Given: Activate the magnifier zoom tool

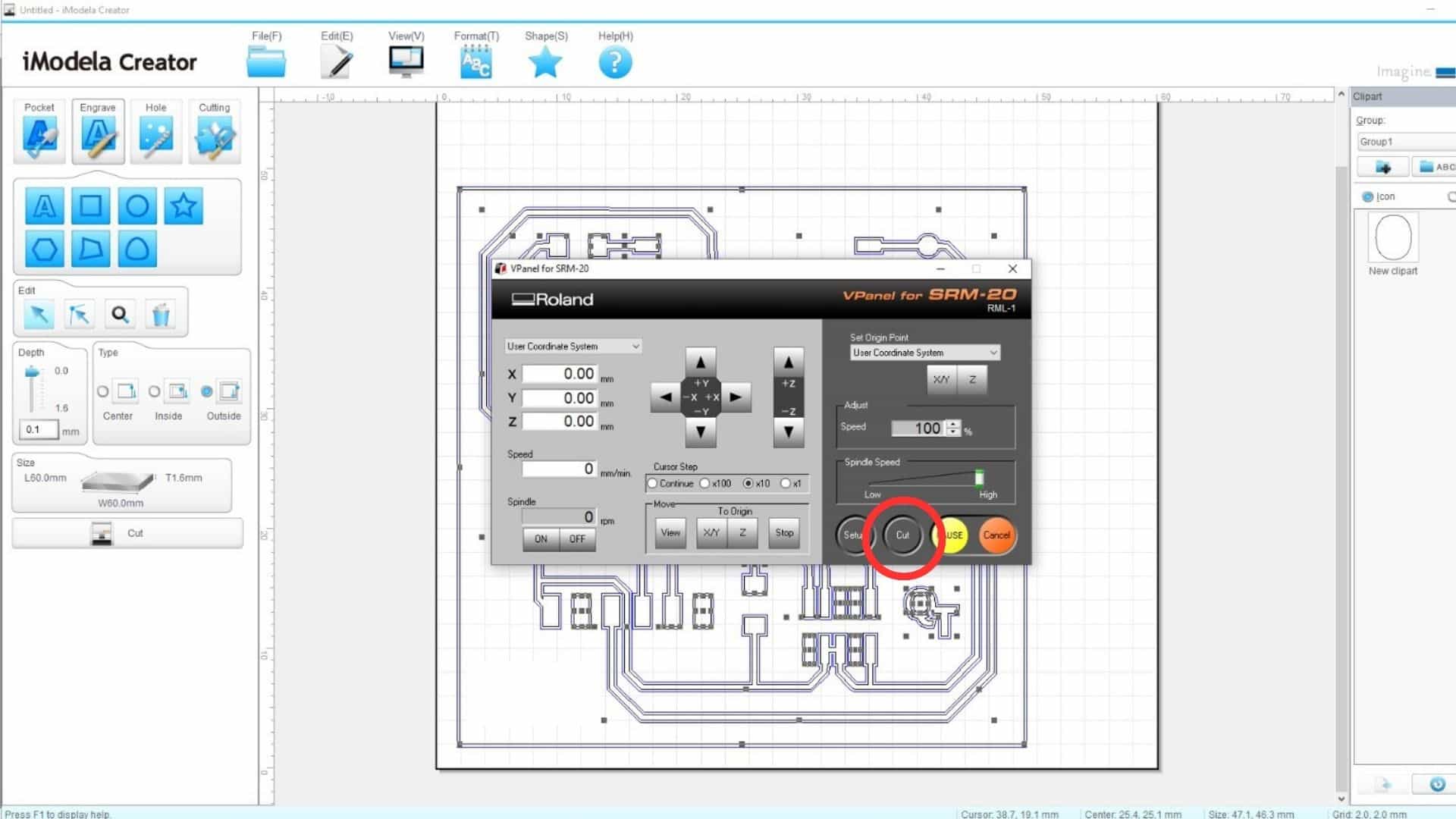Looking at the screenshot, I should pyautogui.click(x=120, y=314).
